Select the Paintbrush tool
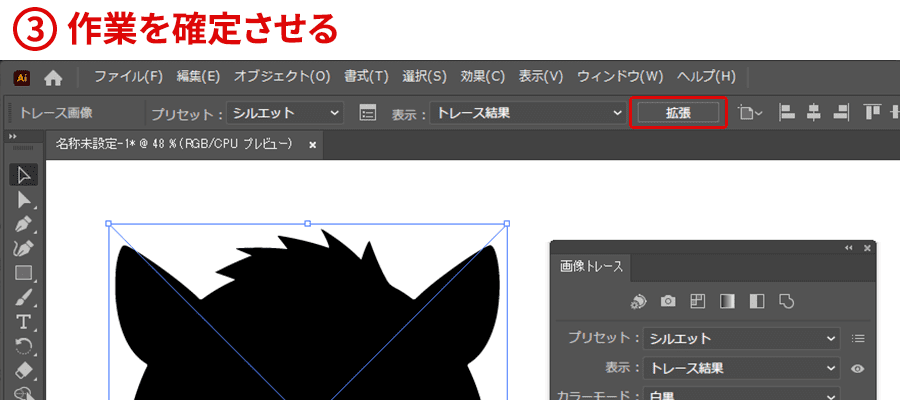This screenshot has width=900, height=400. tap(24, 297)
